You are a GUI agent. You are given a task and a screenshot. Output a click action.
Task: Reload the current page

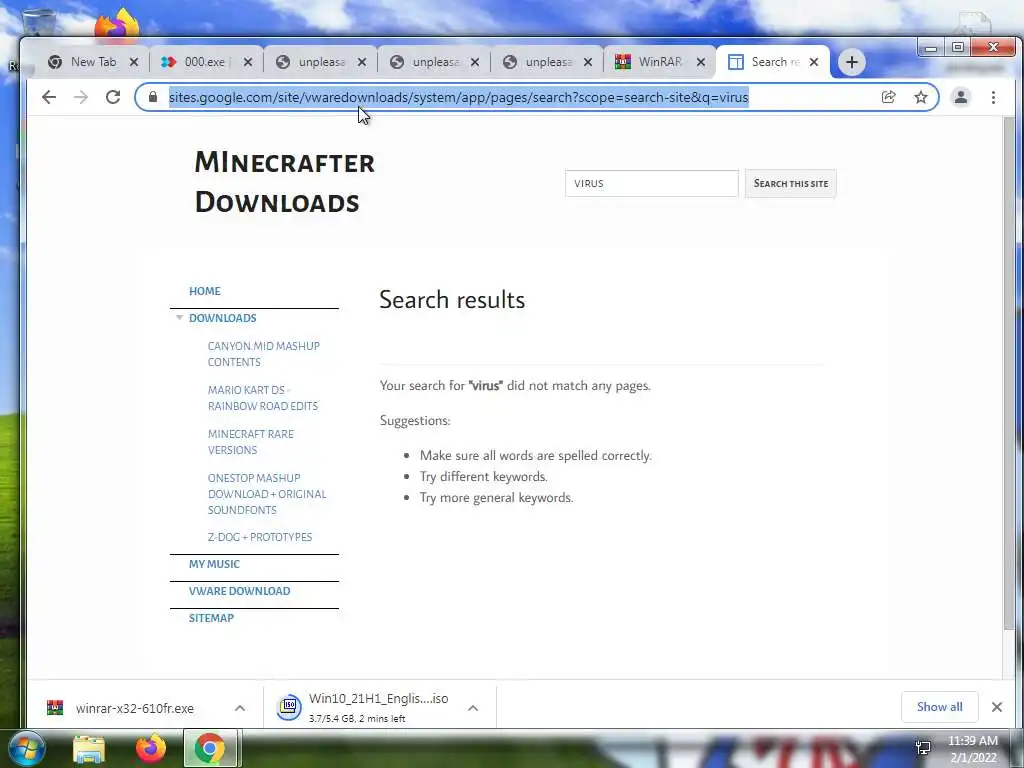click(113, 97)
